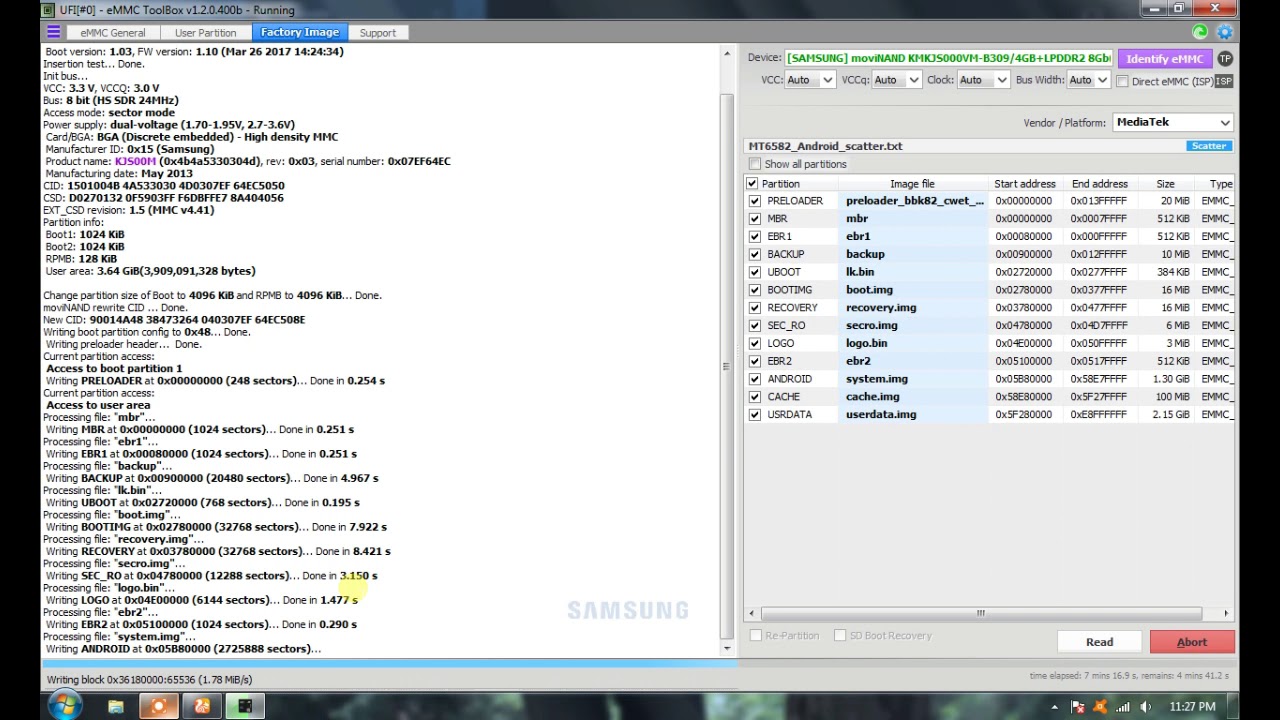
Task: Open the blue settings gear icon
Action: point(1224,33)
